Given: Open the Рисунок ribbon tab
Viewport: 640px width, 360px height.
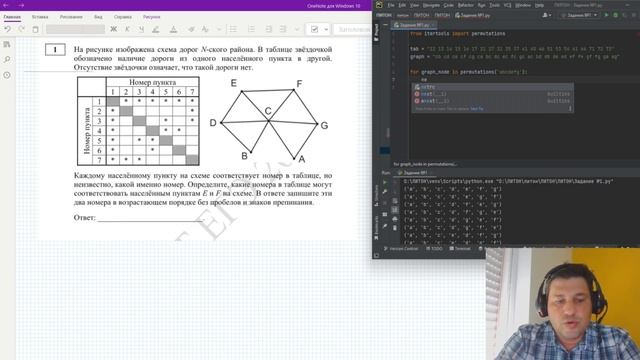Looking at the screenshot, I should [151, 17].
